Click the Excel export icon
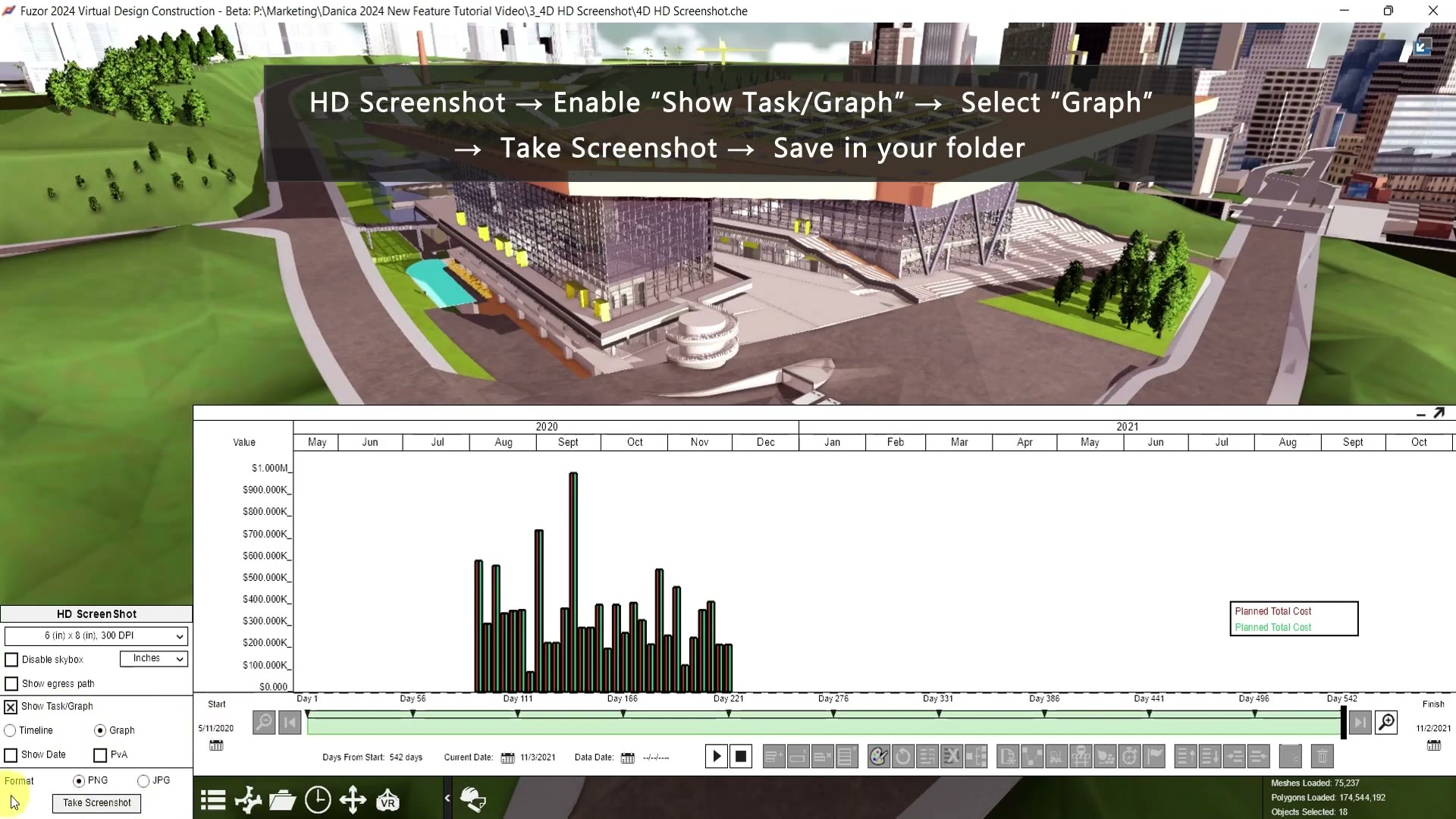 pyautogui.click(x=952, y=756)
